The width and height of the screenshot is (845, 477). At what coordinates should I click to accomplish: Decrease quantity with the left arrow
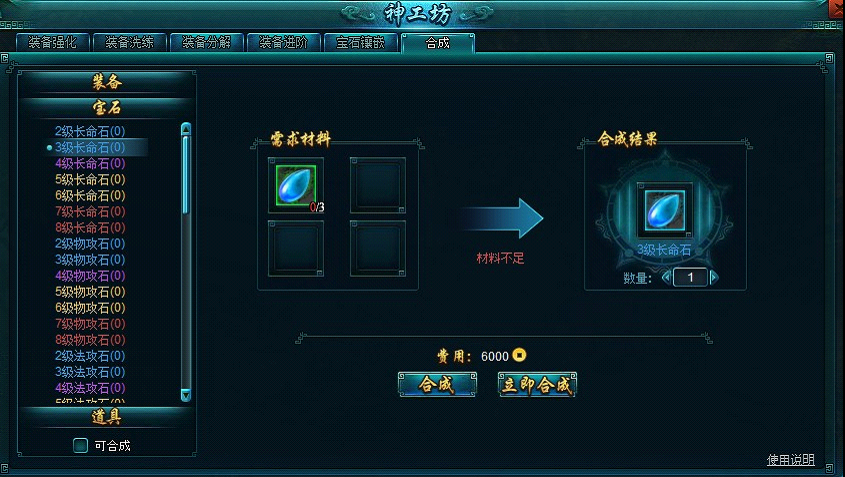[667, 278]
